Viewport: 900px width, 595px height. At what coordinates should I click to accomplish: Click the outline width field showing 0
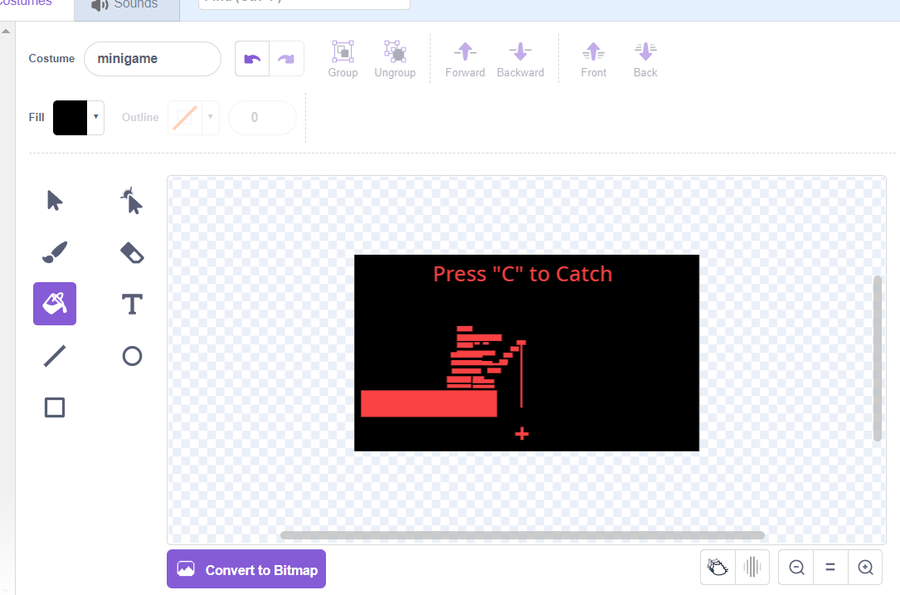pyautogui.click(x=262, y=118)
